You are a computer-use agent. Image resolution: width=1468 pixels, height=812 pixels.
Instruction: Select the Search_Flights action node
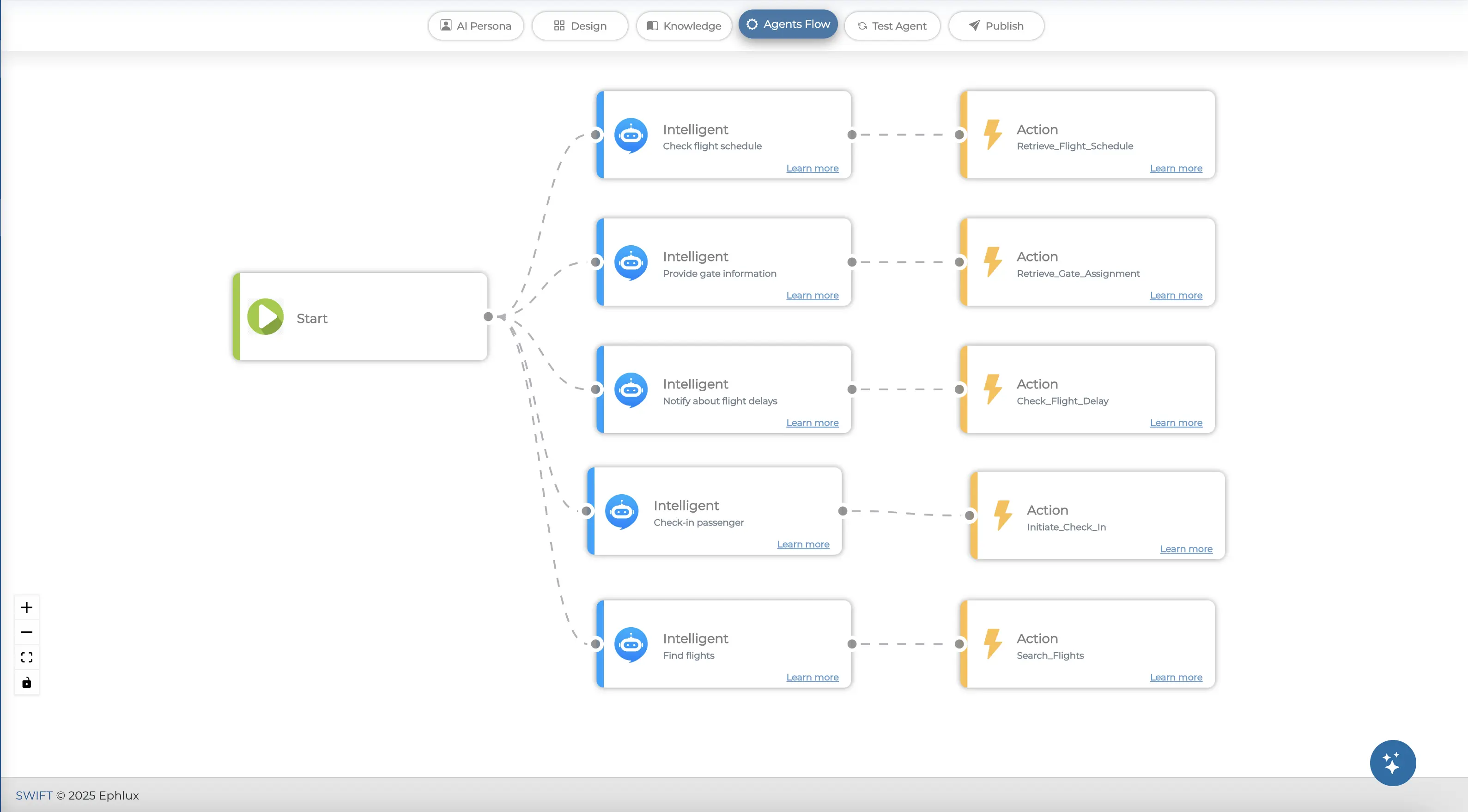1088,644
